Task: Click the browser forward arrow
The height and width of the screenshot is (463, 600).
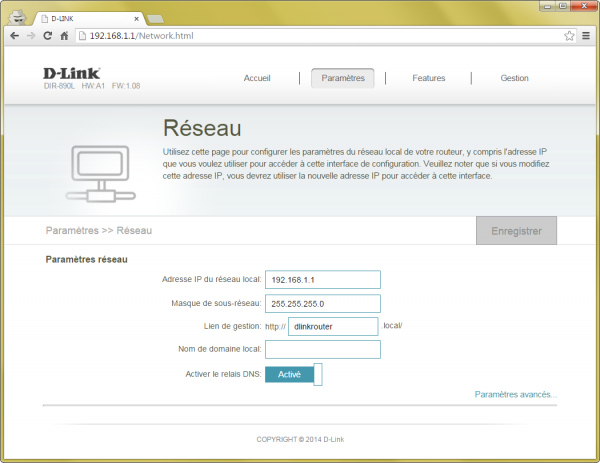Action: pos(30,35)
